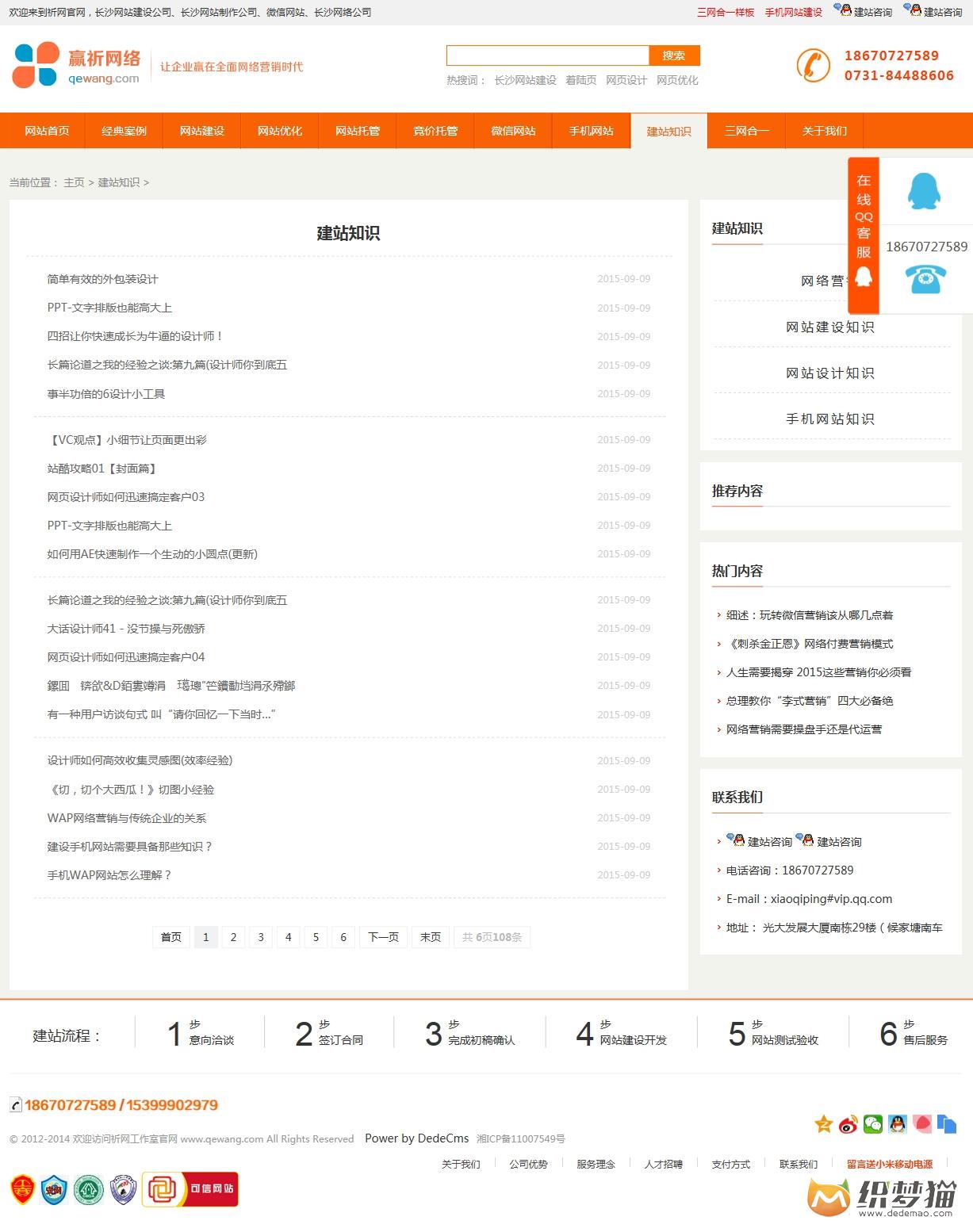Image resolution: width=973 pixels, height=1232 pixels.
Task: Click the blue telephone icon in the floating panel
Action: [x=925, y=279]
